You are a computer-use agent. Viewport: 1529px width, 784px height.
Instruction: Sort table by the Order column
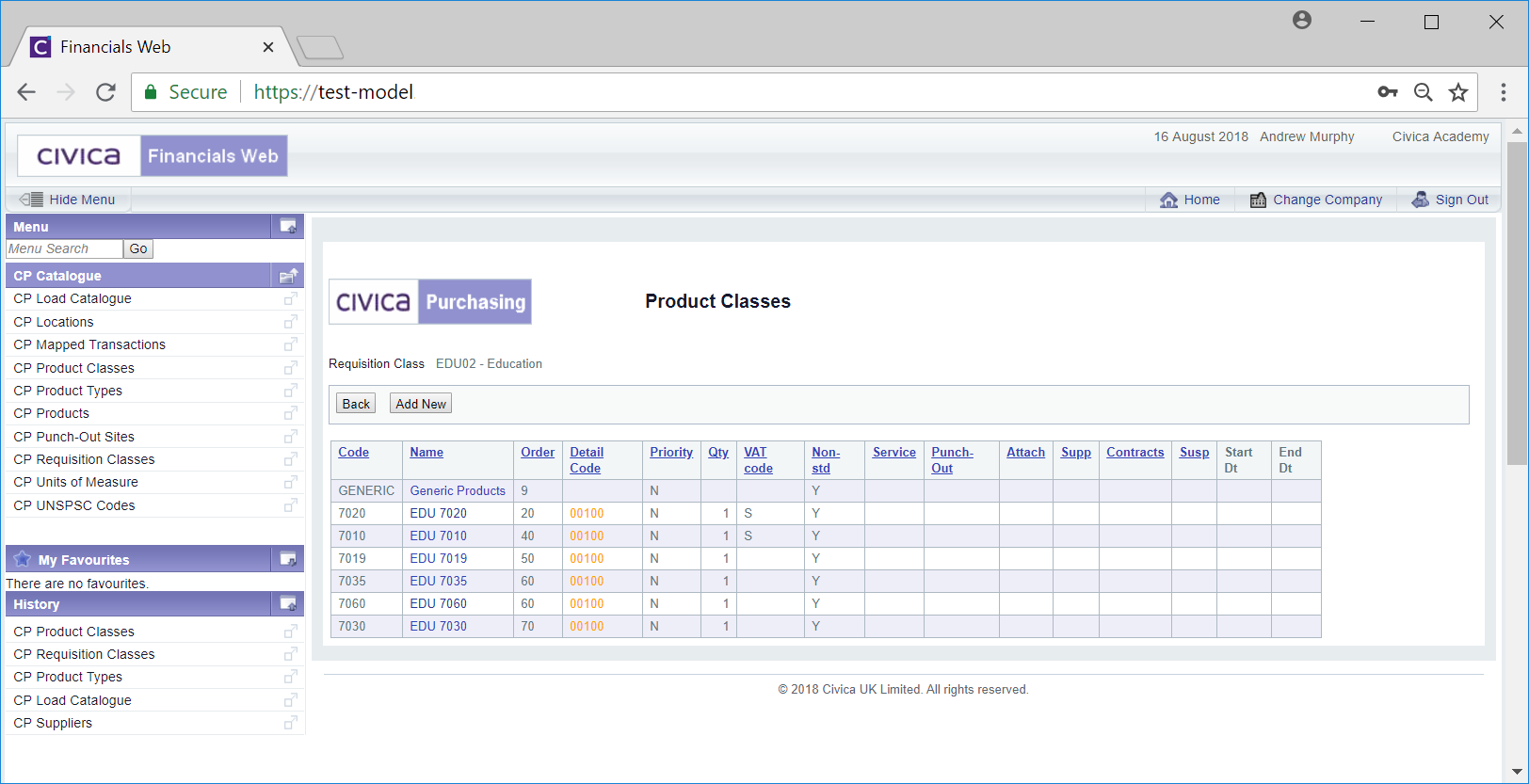pyautogui.click(x=538, y=452)
